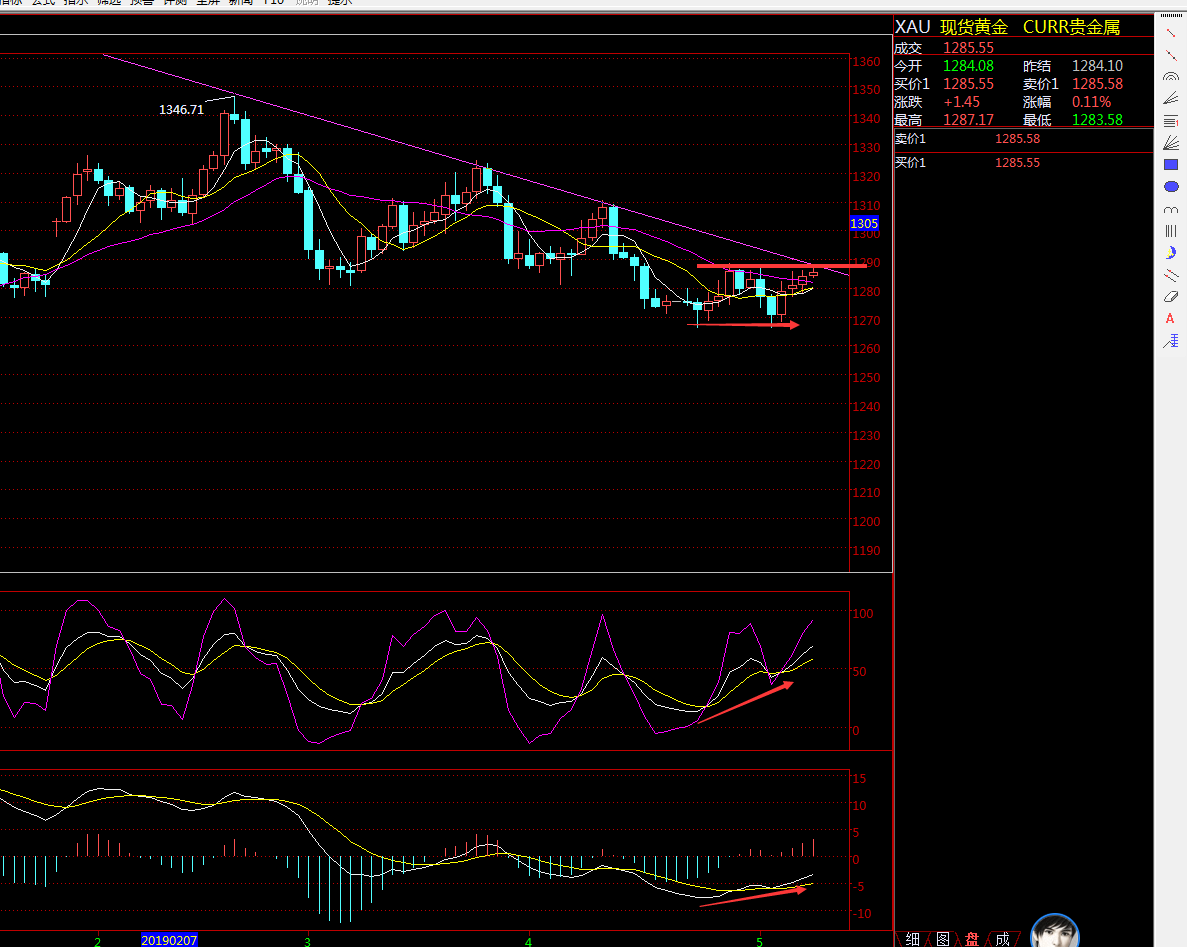Click the 涨幅 value 0.11%
Screen dimensions: 1187x947
click(1091, 101)
